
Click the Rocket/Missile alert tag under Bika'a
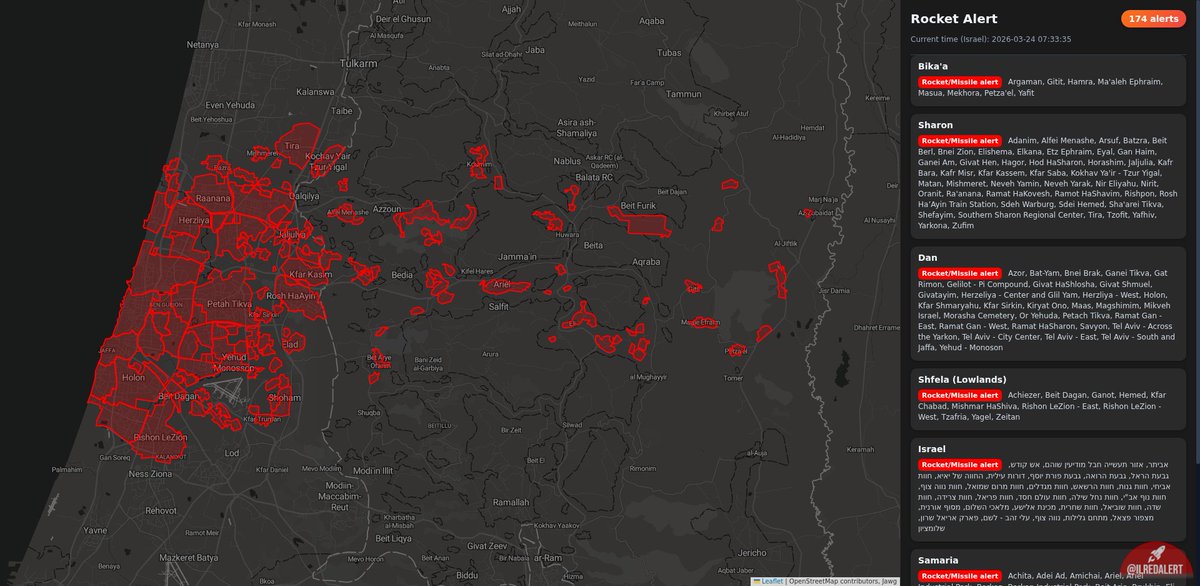tap(958, 81)
